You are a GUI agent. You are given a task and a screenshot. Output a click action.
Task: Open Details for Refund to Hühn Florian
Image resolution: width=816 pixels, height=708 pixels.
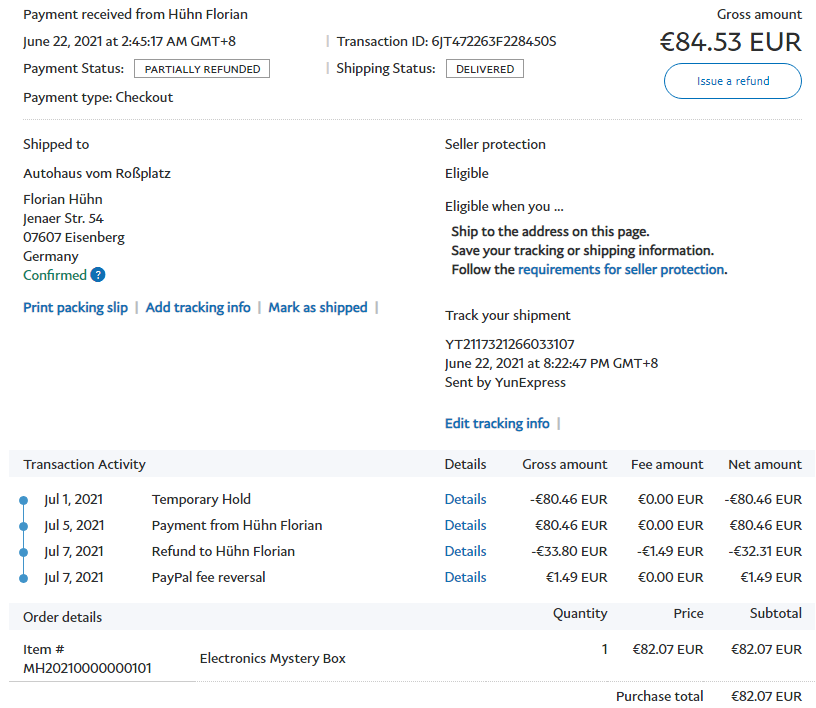point(465,551)
